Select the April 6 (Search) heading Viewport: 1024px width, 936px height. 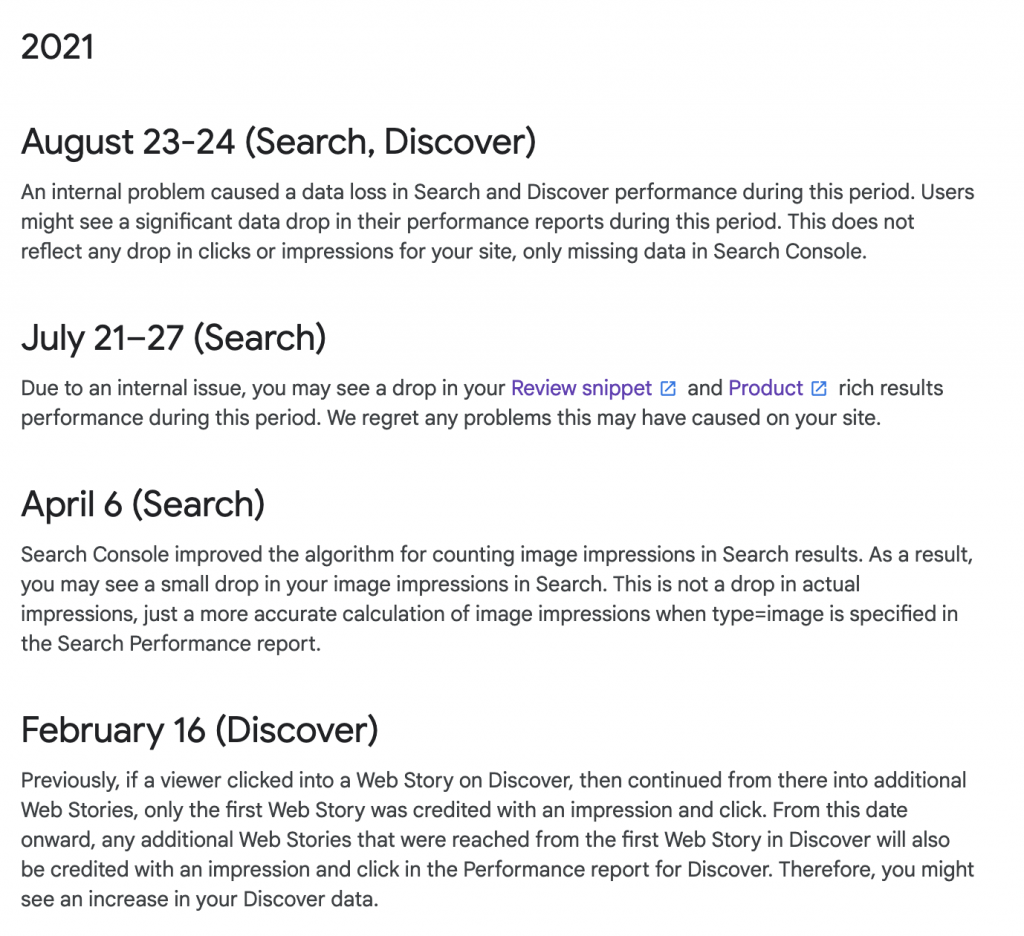pyautogui.click(x=143, y=504)
